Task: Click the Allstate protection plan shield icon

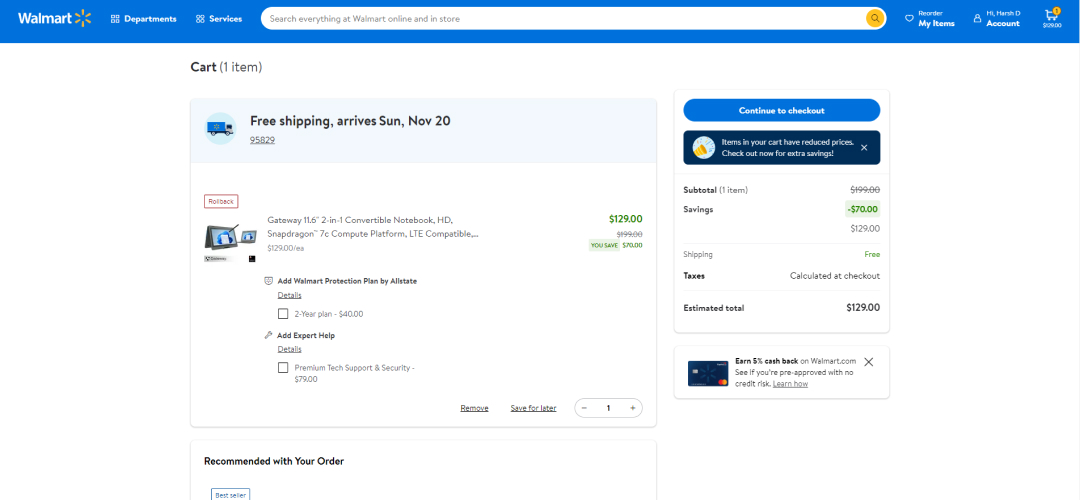Action: (x=269, y=281)
